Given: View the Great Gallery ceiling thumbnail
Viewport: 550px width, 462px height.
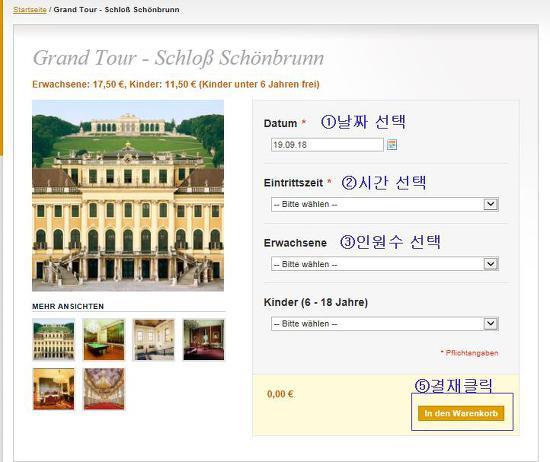Looking at the screenshot, I should pyautogui.click(x=104, y=389).
